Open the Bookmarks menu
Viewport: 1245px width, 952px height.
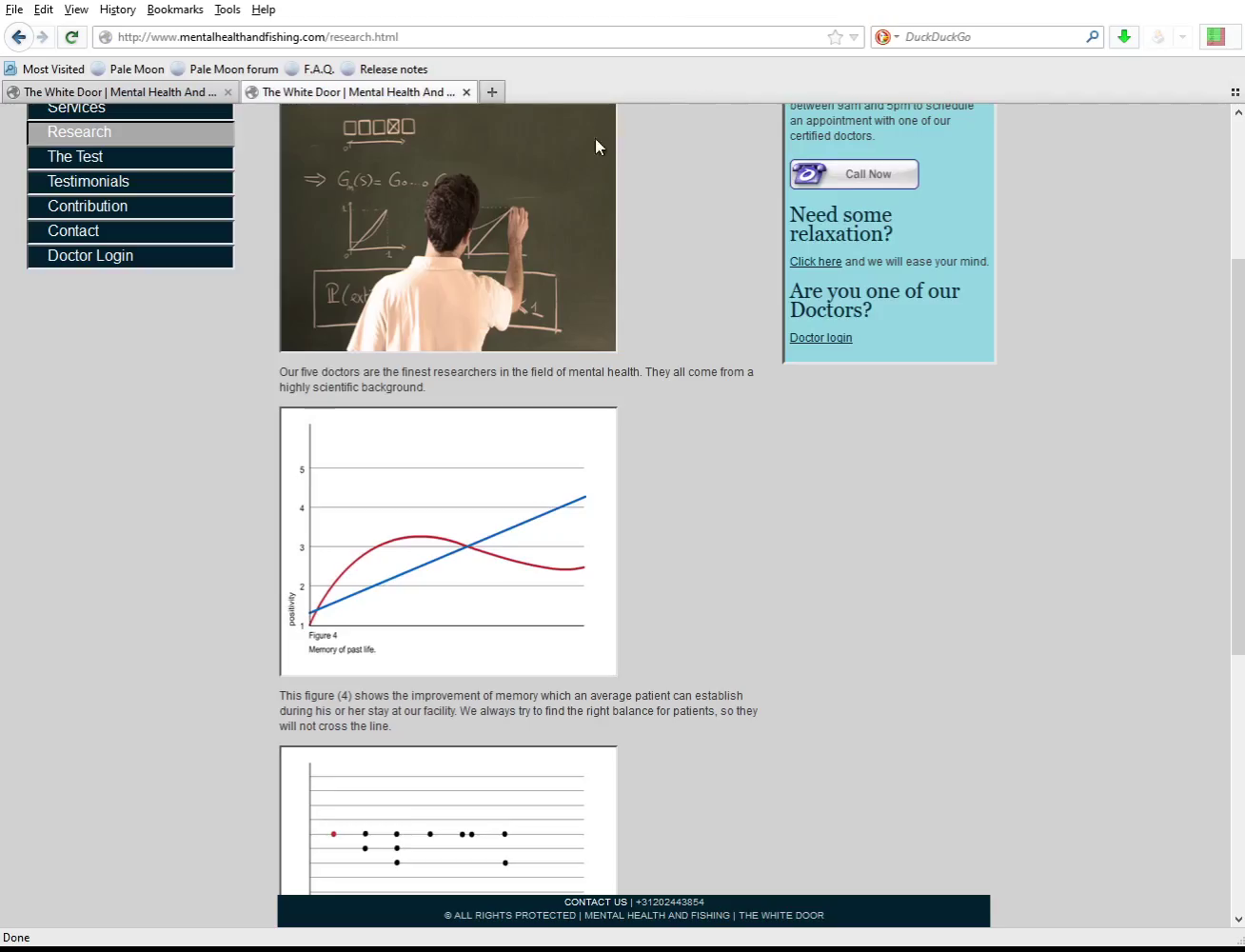174,10
